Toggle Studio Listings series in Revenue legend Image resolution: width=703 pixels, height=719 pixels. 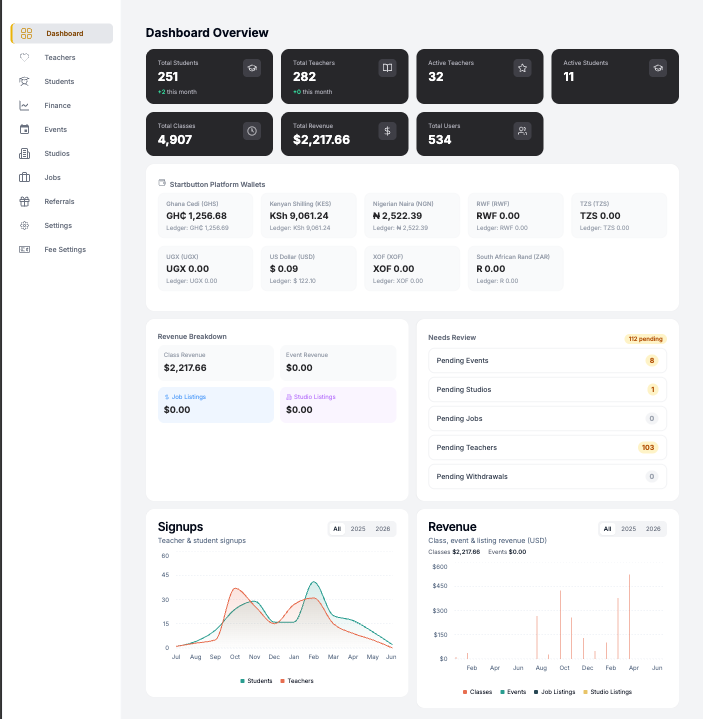tap(607, 692)
